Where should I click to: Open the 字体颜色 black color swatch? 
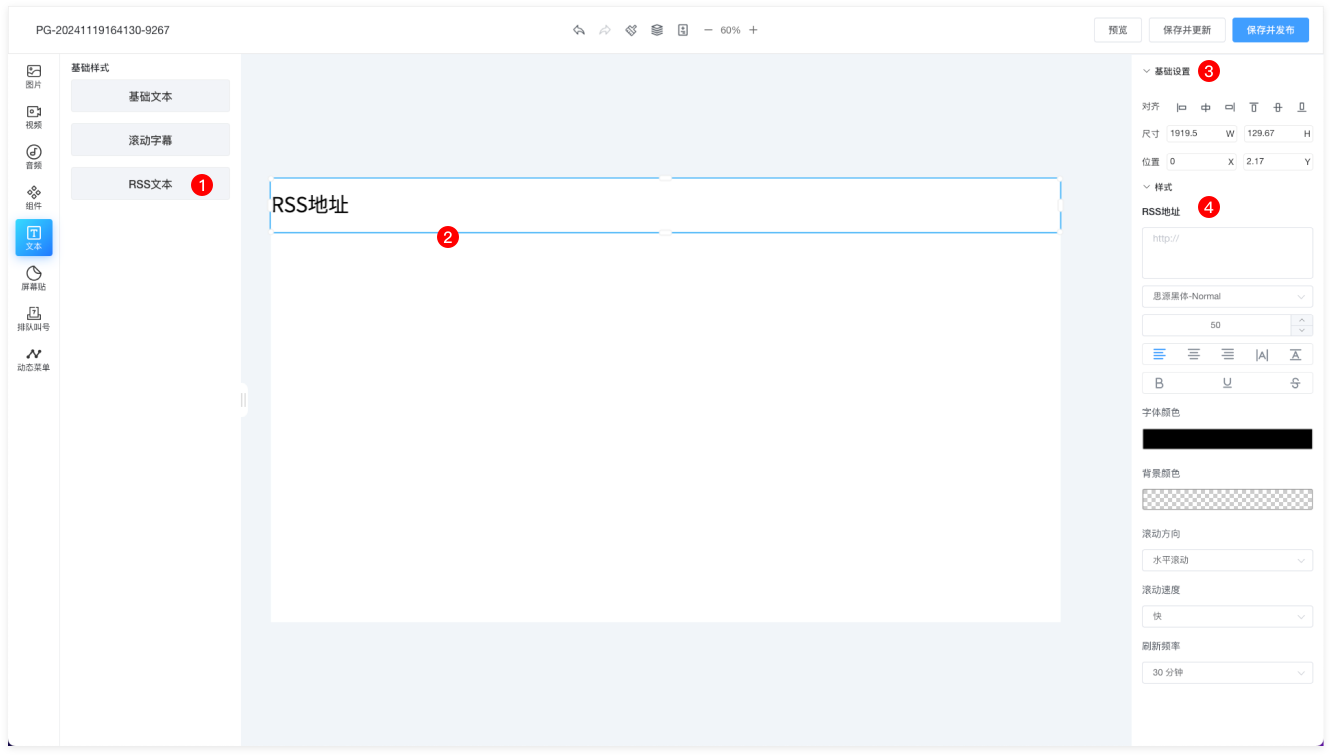tap(1227, 439)
